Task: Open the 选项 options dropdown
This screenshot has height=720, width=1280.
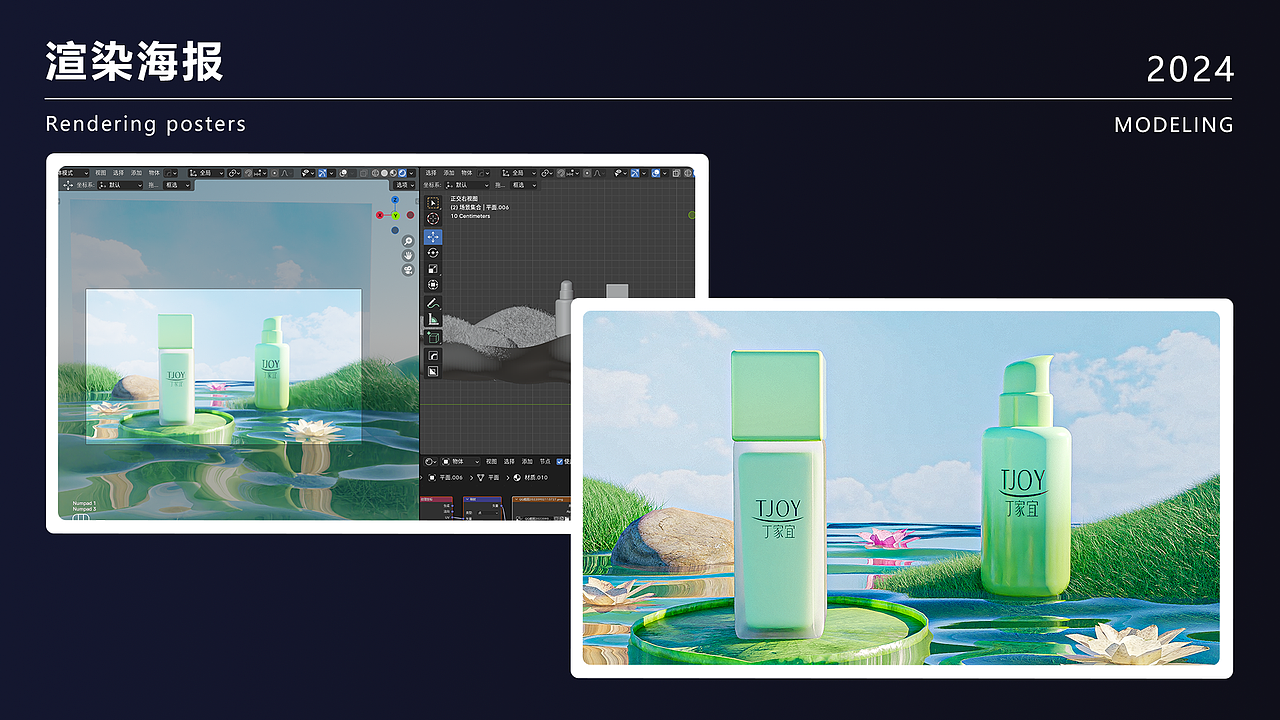Action: point(404,185)
